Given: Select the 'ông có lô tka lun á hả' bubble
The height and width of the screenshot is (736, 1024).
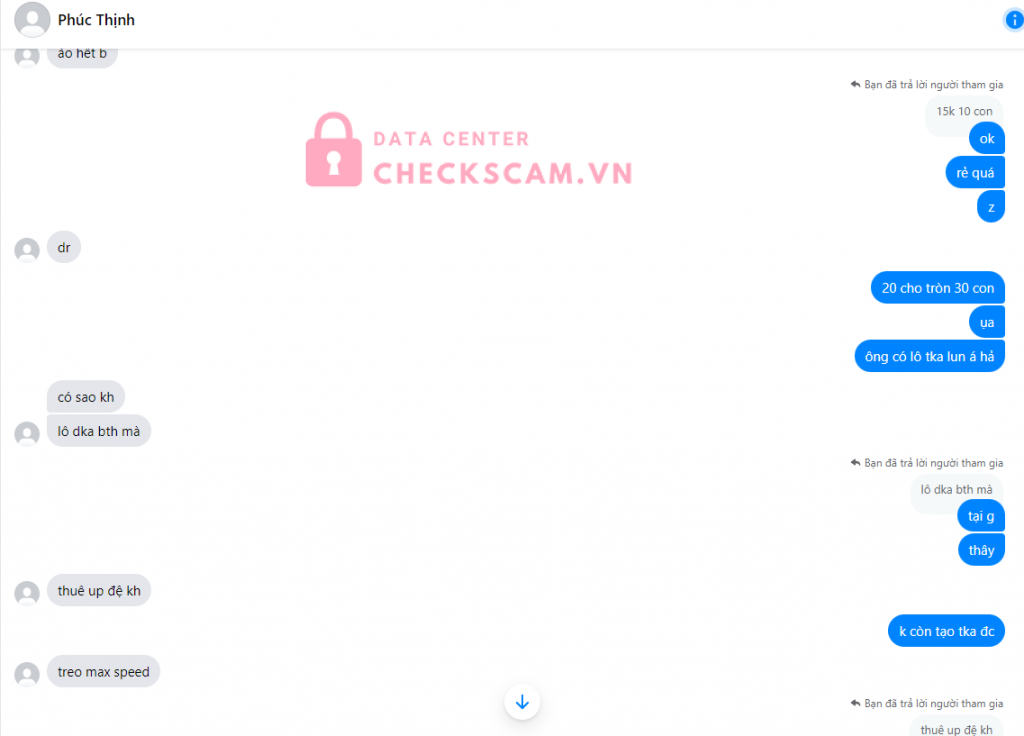Looking at the screenshot, I should pyautogui.click(x=929, y=357).
